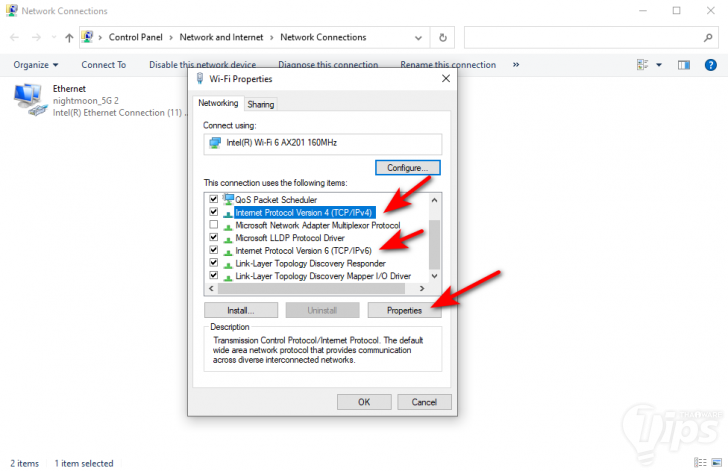Click the Install... button
The image size is (728, 471).
click(x=241, y=310)
